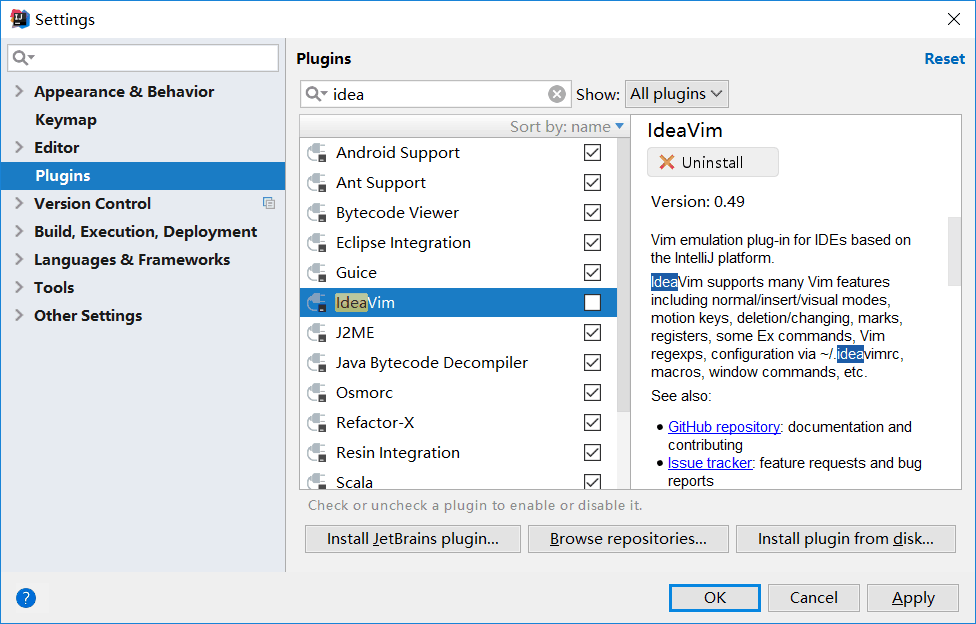Expand the Build, Execution, Deployment section
This screenshot has width=976, height=624.
(19, 232)
